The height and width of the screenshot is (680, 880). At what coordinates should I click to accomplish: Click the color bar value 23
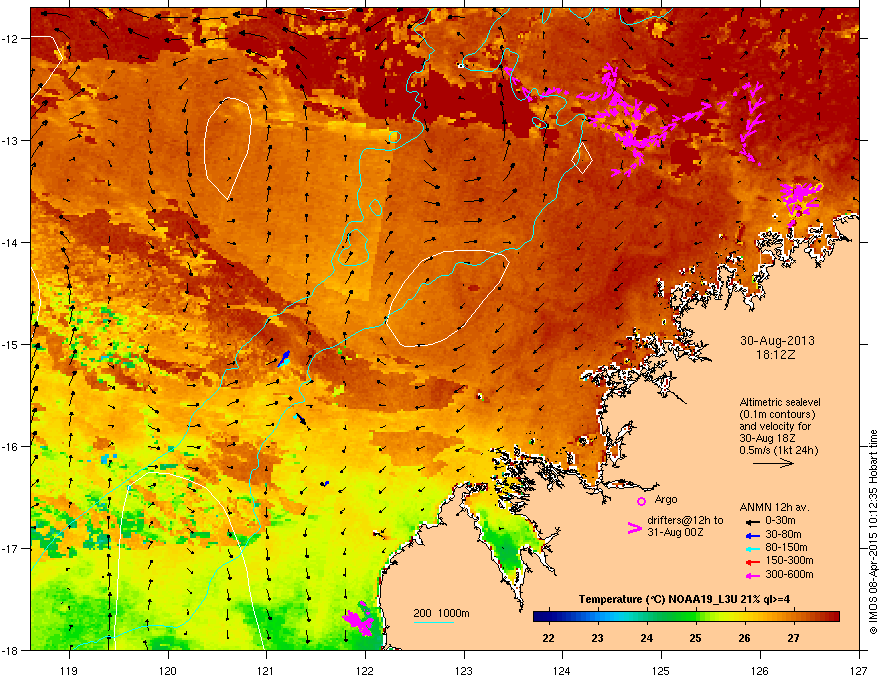[x=598, y=638]
